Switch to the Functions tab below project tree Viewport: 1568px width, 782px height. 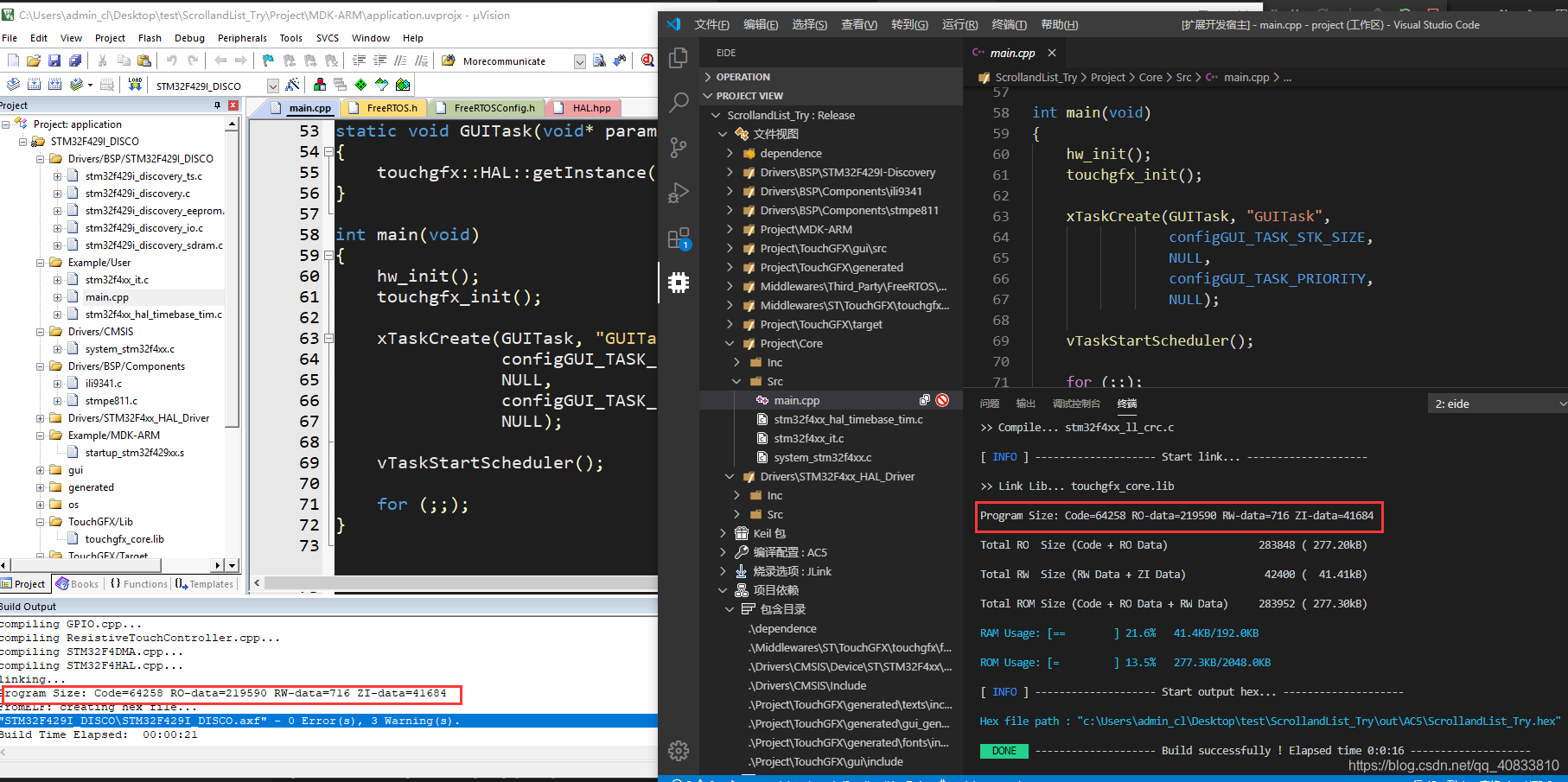138,584
